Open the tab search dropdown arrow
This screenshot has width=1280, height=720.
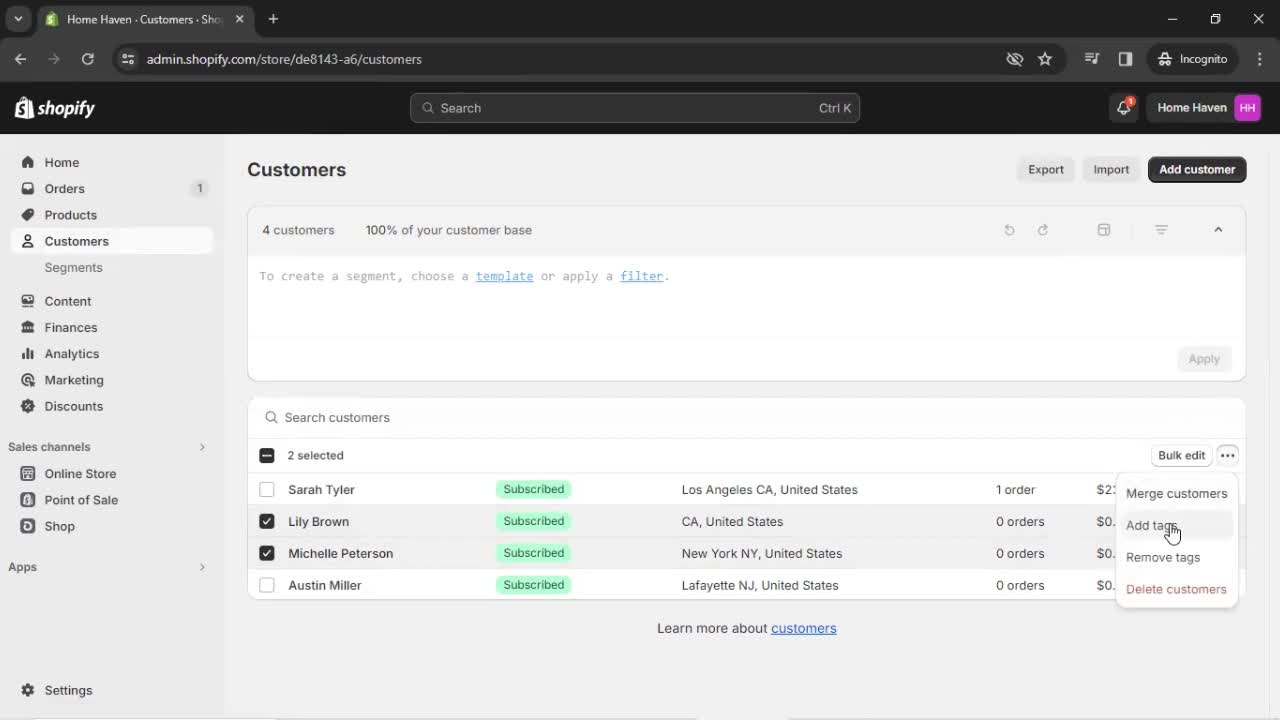tap(18, 19)
